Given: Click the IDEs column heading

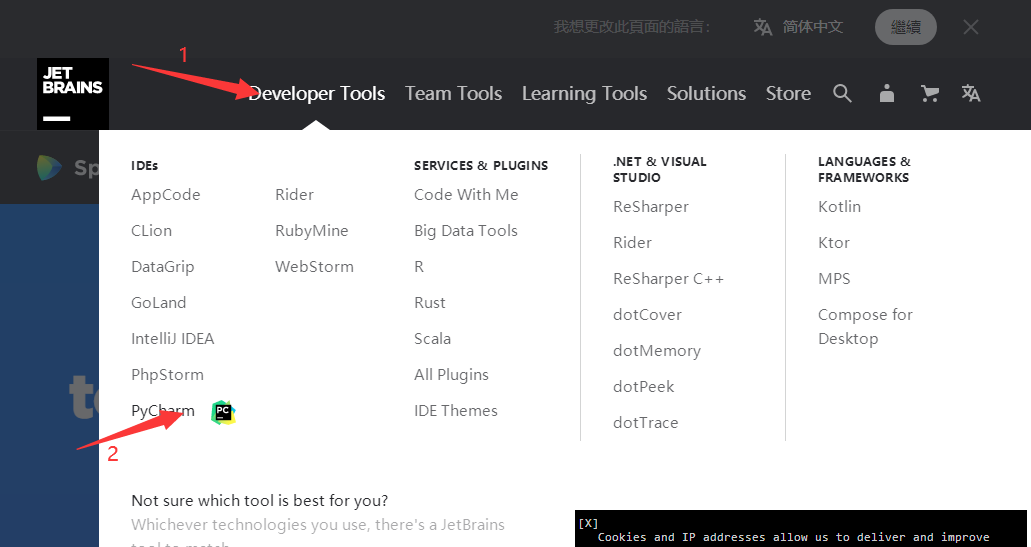Looking at the screenshot, I should [145, 166].
